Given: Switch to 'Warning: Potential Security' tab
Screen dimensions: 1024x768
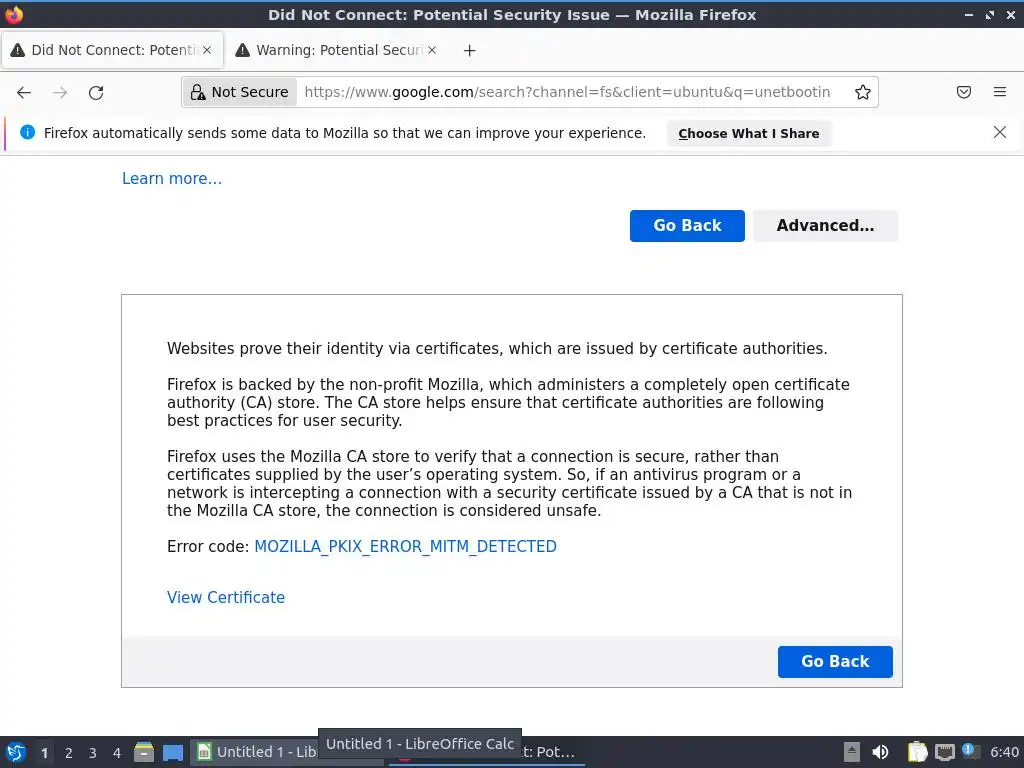Looking at the screenshot, I should 336,50.
